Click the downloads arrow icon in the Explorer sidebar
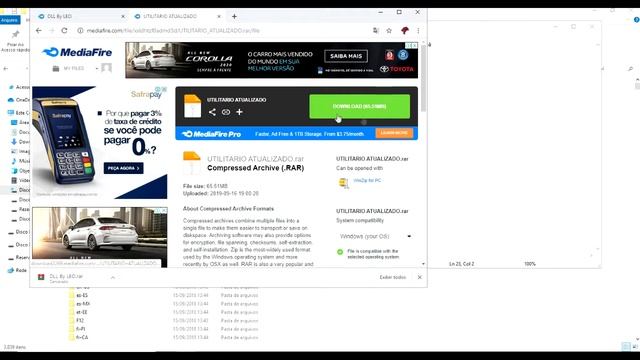The height and width of the screenshot is (360, 640). coord(14,142)
